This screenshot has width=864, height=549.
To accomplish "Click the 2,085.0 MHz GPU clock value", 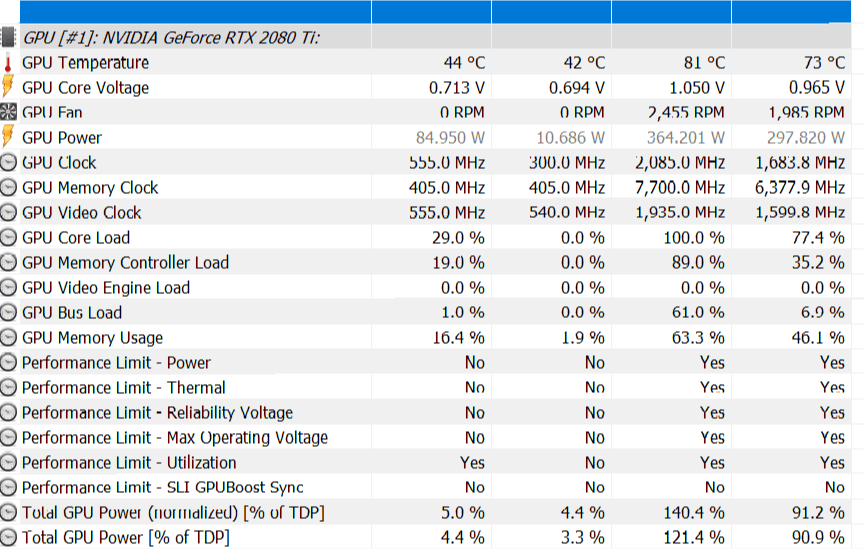I will click(x=680, y=163).
